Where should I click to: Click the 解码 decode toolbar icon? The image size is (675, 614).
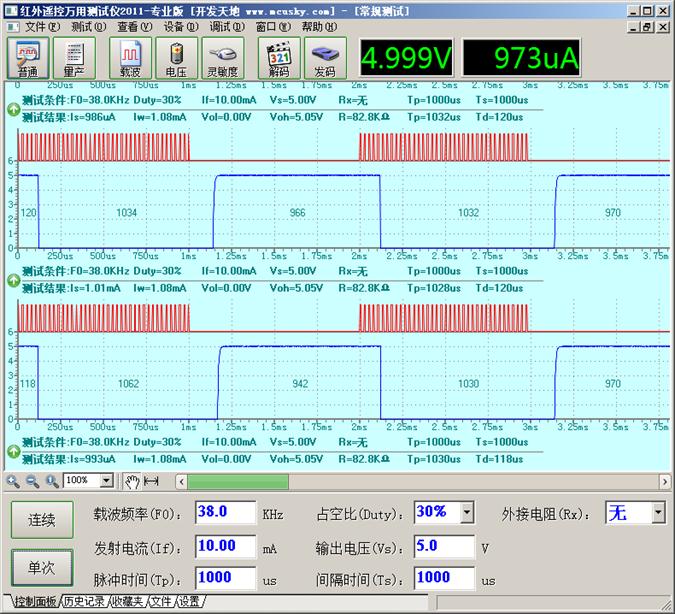coord(279,58)
